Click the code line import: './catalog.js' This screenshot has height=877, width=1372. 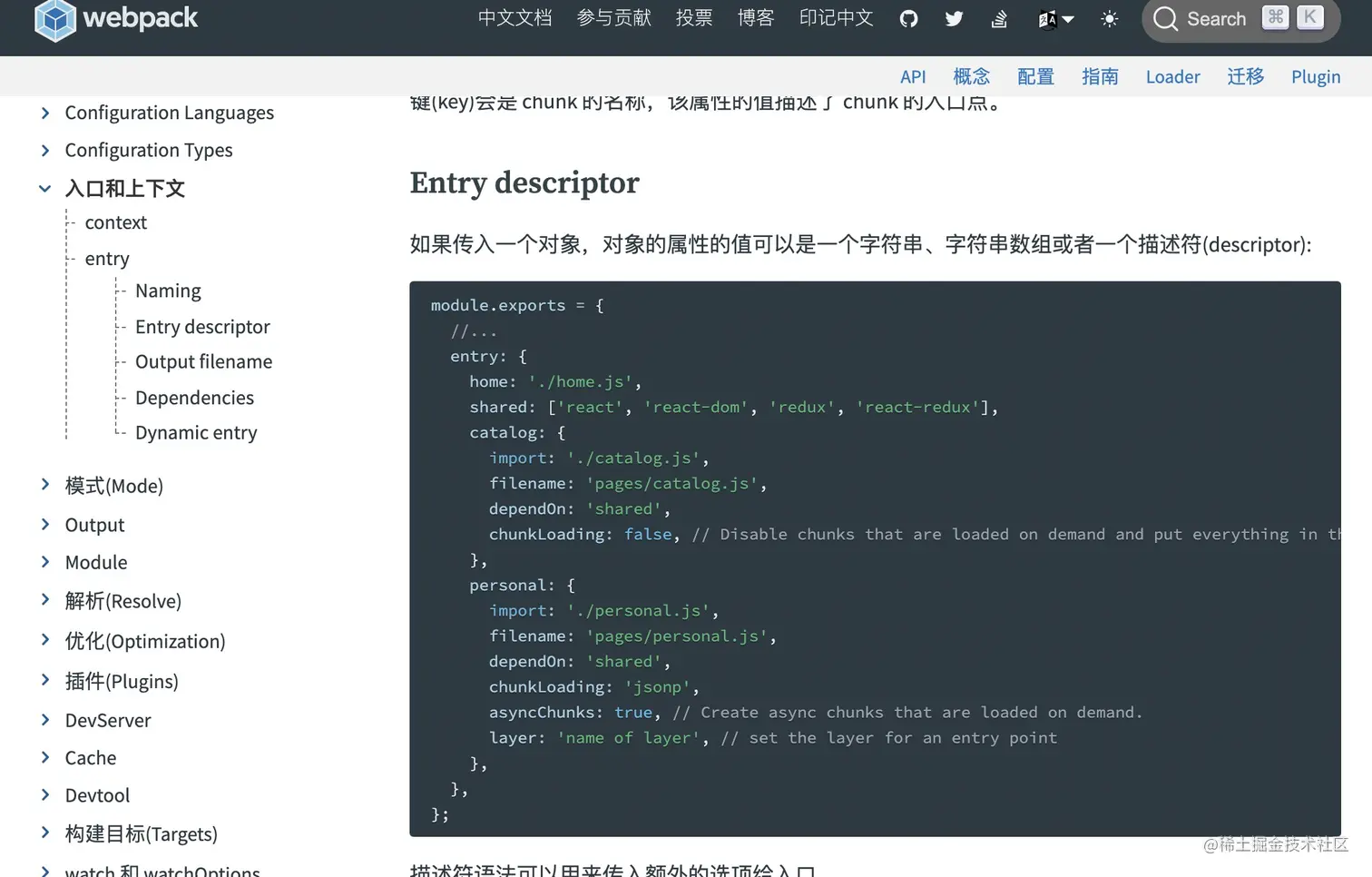pos(599,458)
